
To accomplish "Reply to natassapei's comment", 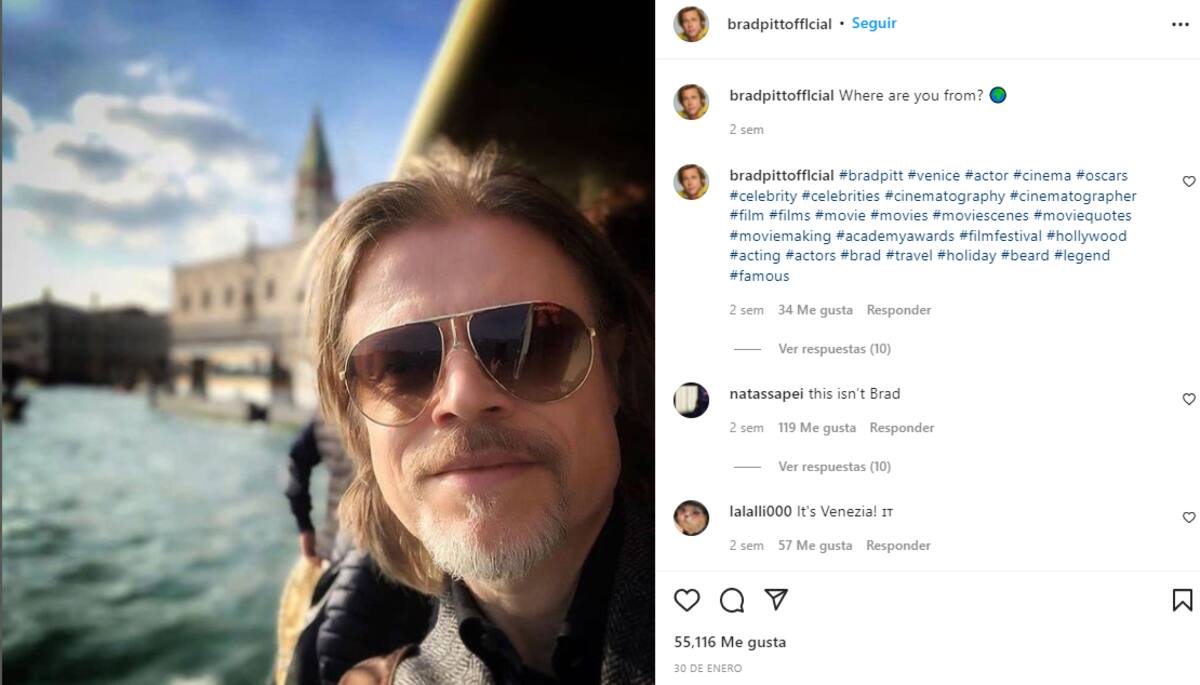I will point(901,428).
